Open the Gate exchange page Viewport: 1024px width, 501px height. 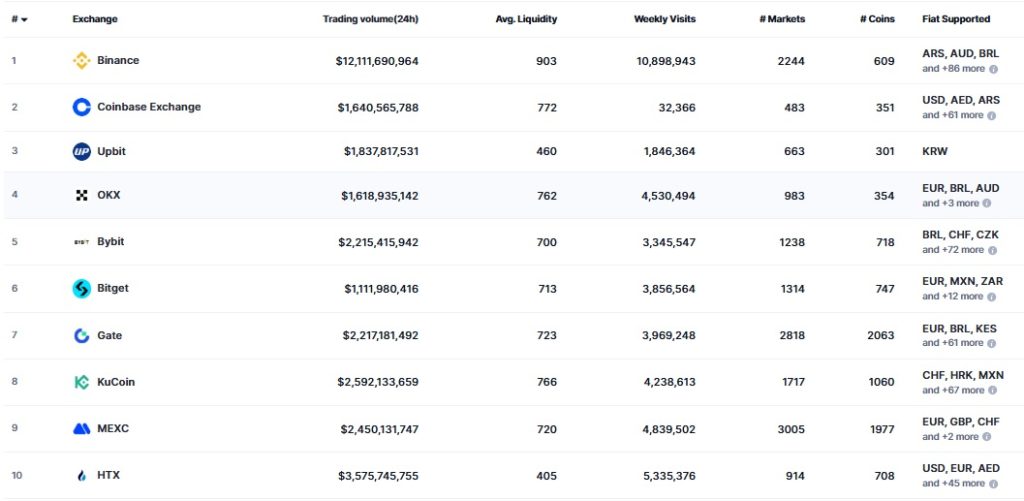(110, 335)
